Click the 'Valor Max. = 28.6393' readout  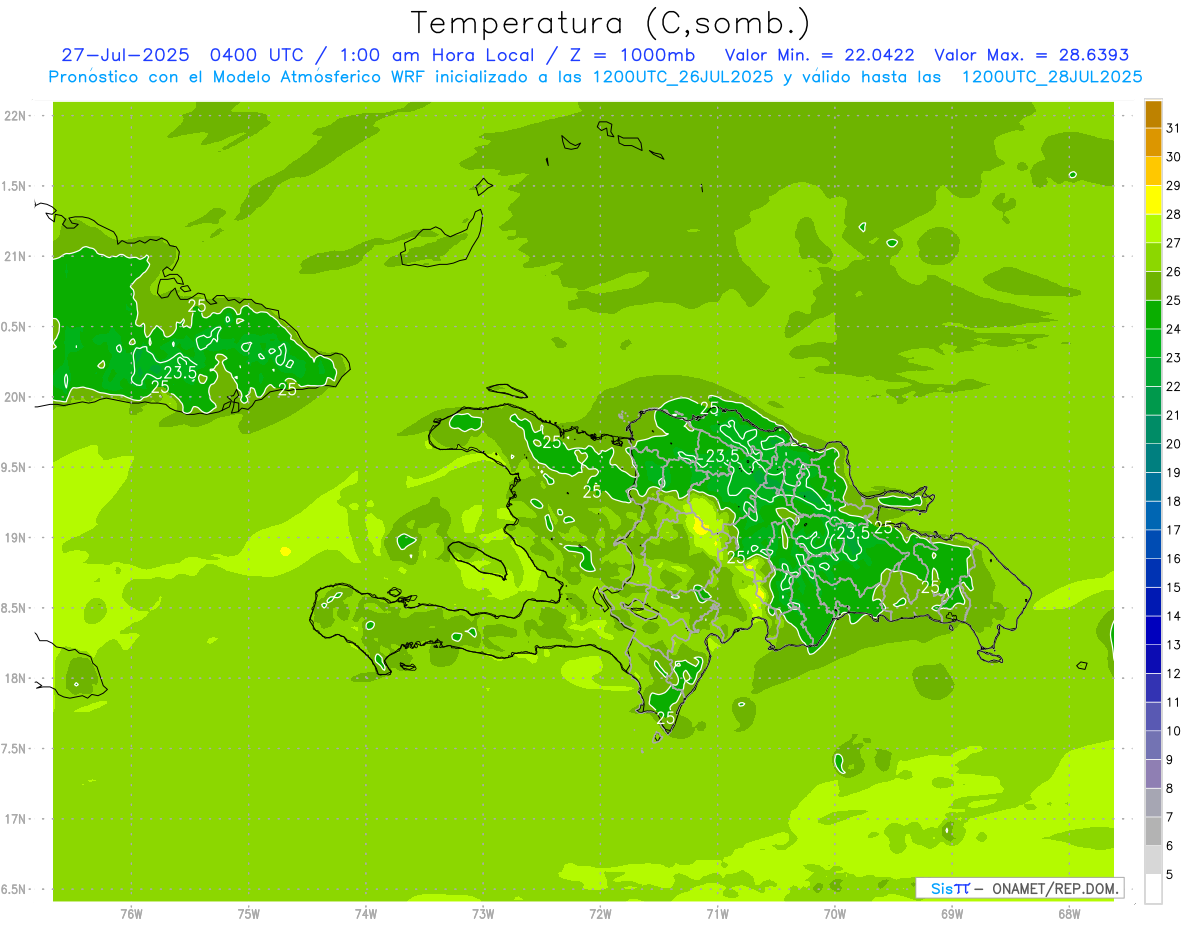1032,55
